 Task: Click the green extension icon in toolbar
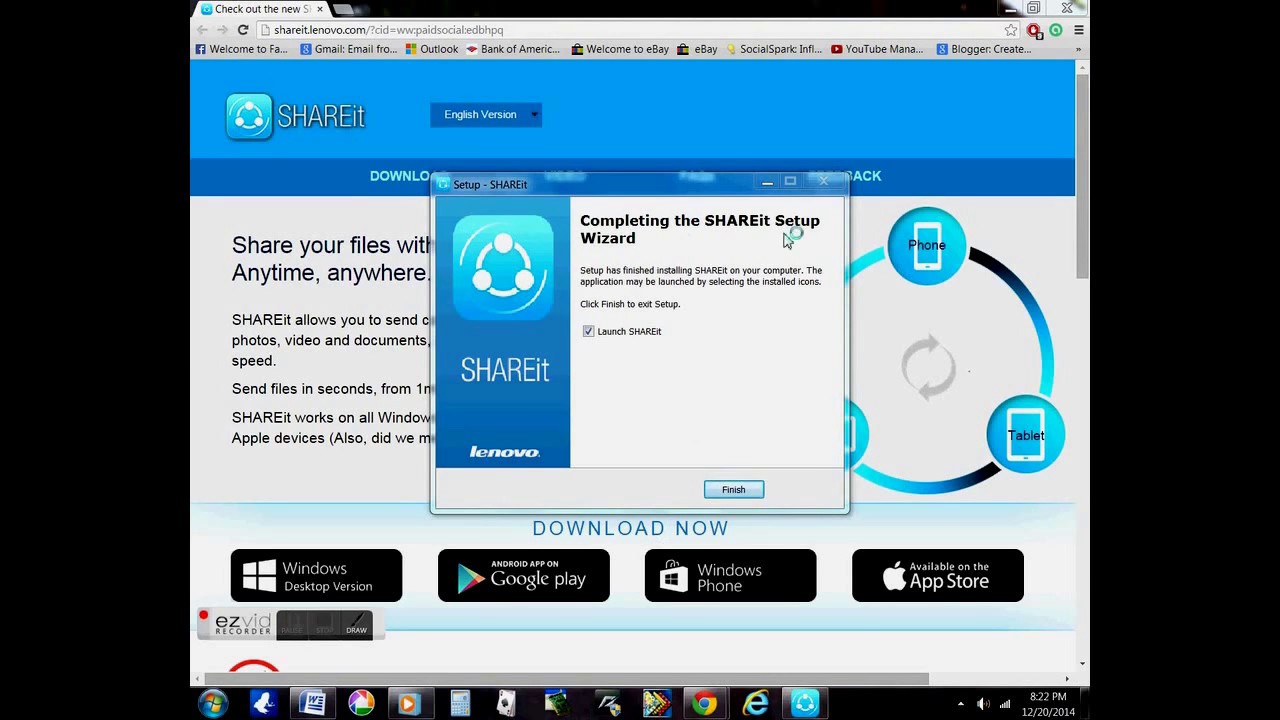(1056, 30)
